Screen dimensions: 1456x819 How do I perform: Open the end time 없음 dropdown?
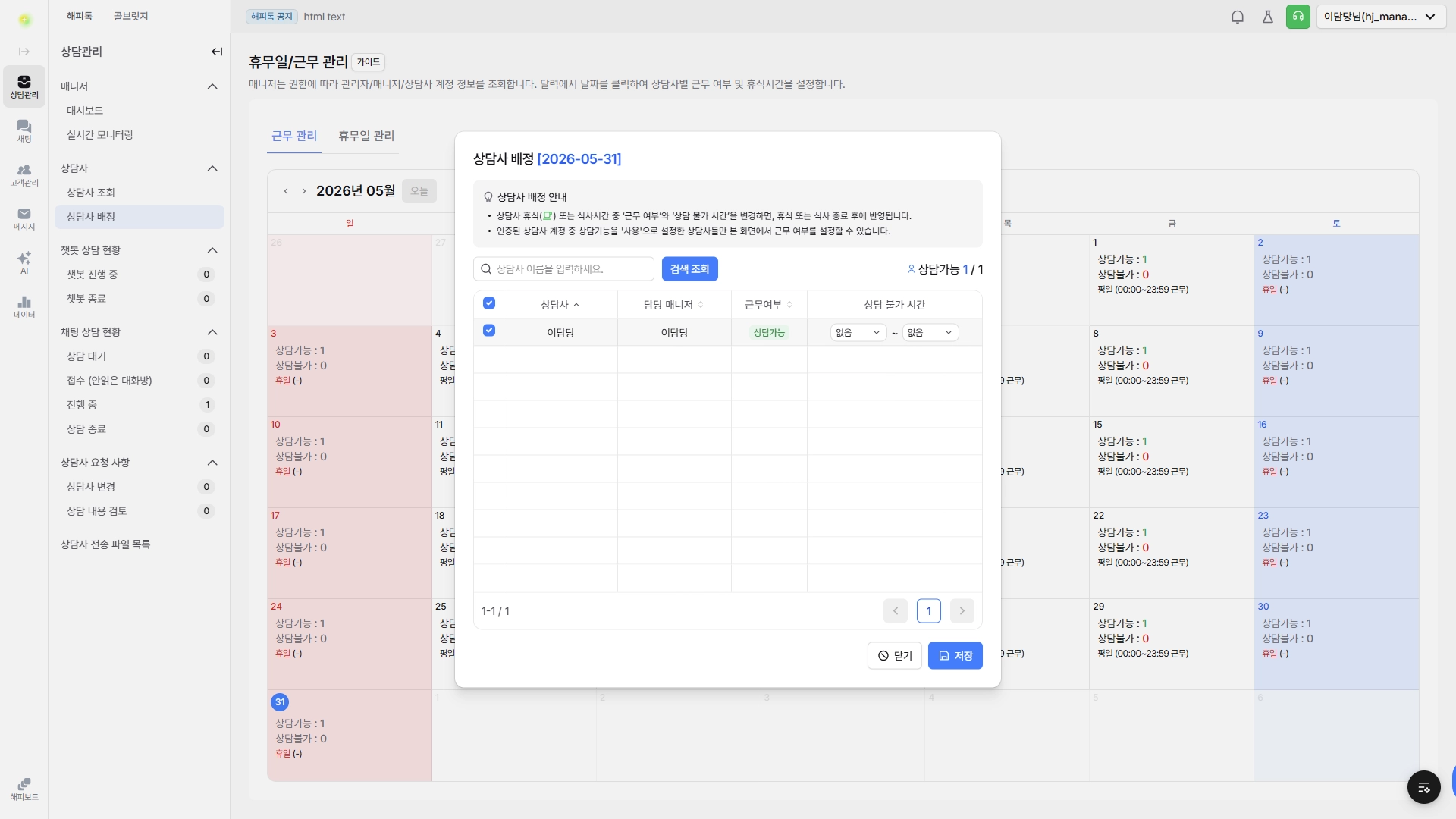(x=930, y=333)
